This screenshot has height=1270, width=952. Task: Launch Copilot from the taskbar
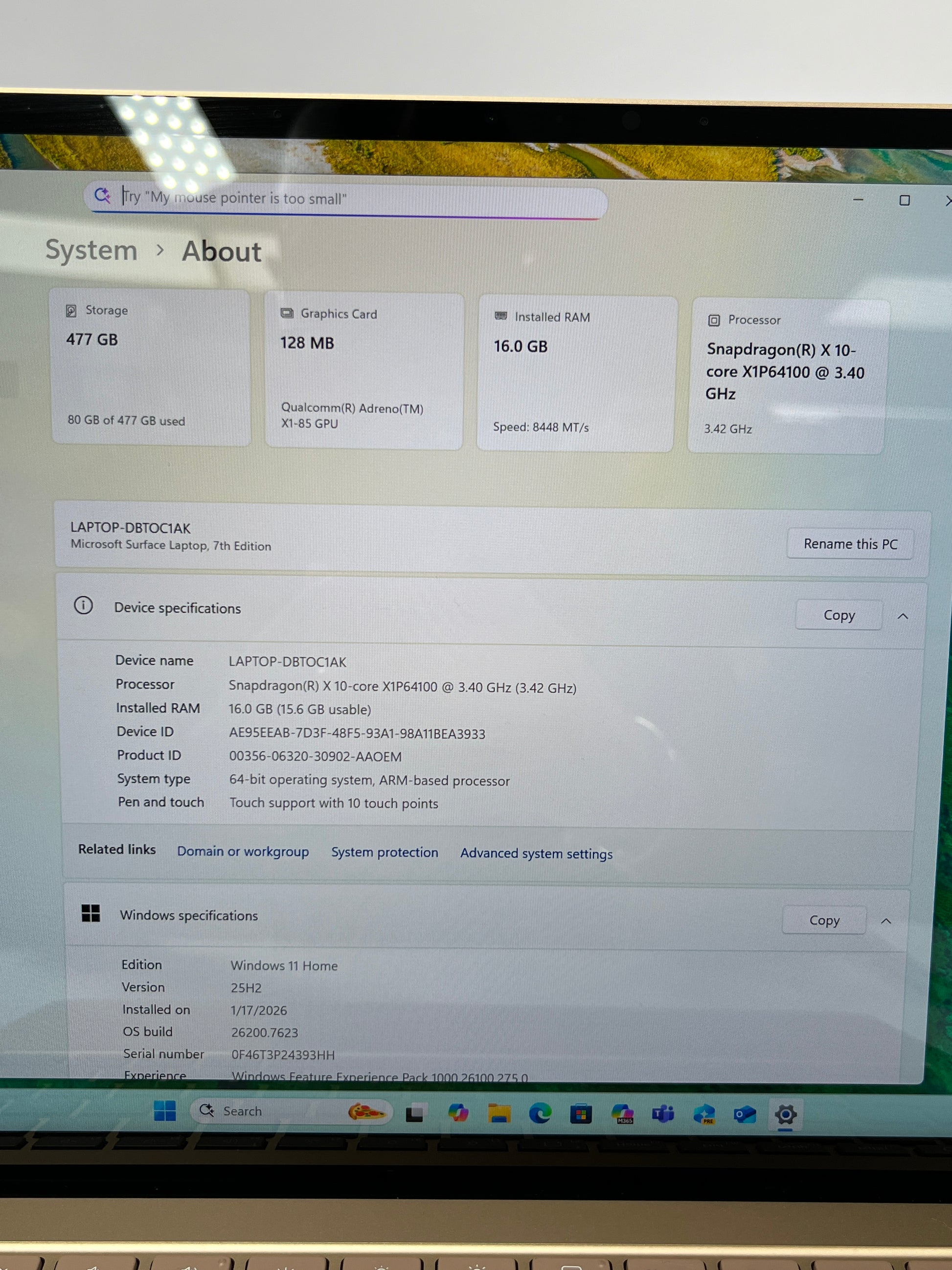(458, 1113)
